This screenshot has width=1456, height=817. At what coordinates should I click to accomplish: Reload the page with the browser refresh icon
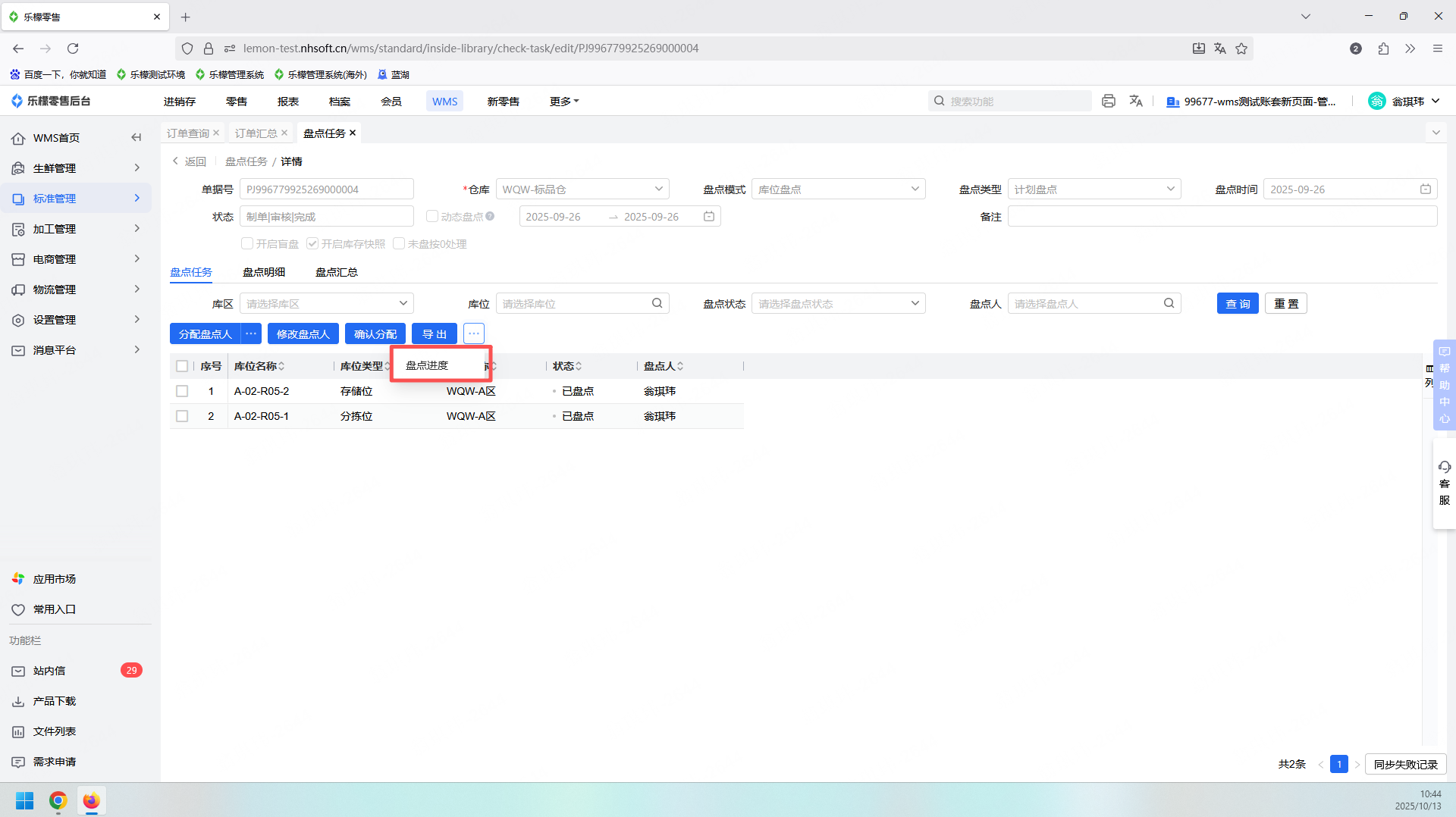point(73,49)
